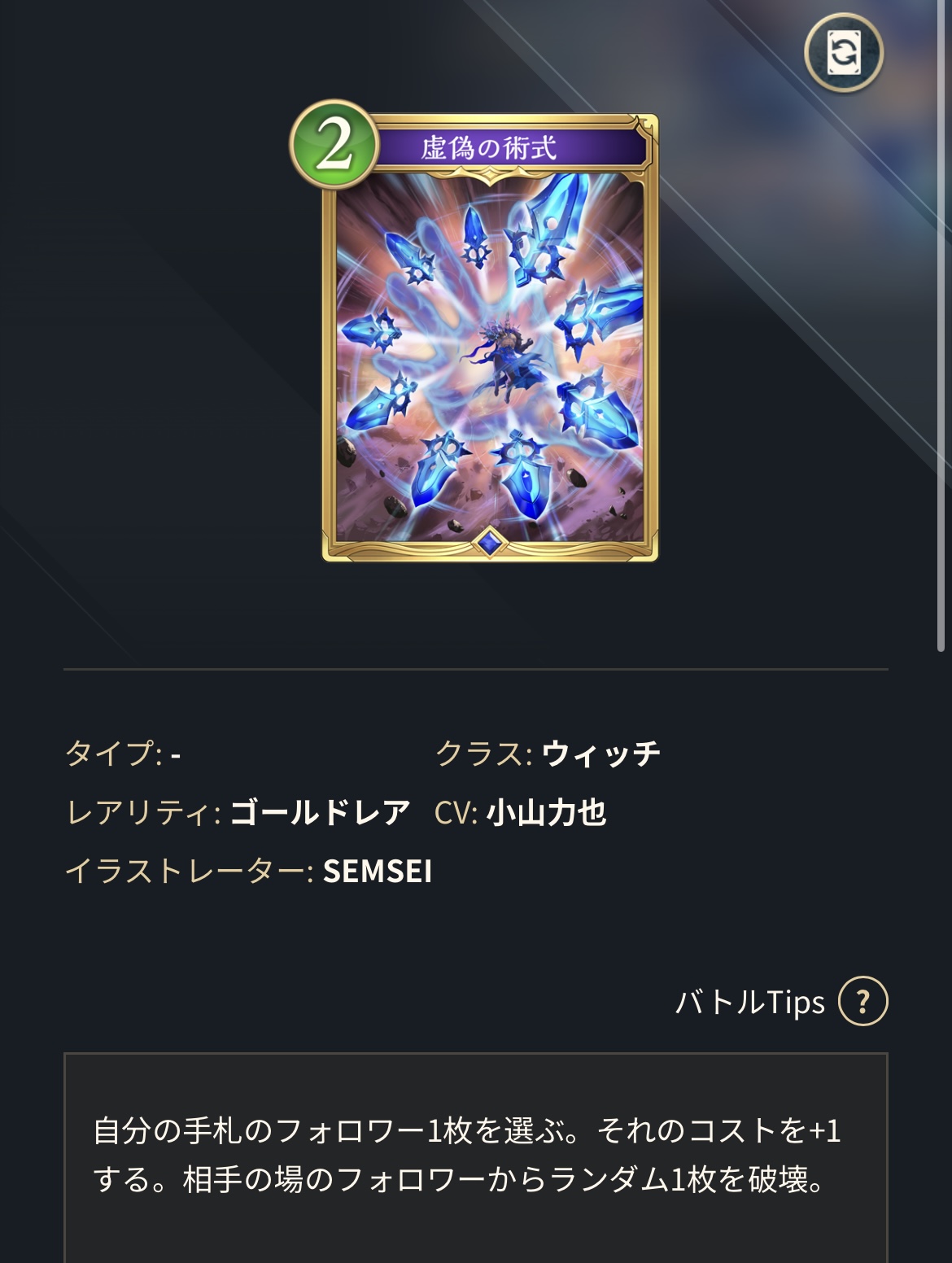Click the effect text line about 破壊

[x=460, y=1179]
